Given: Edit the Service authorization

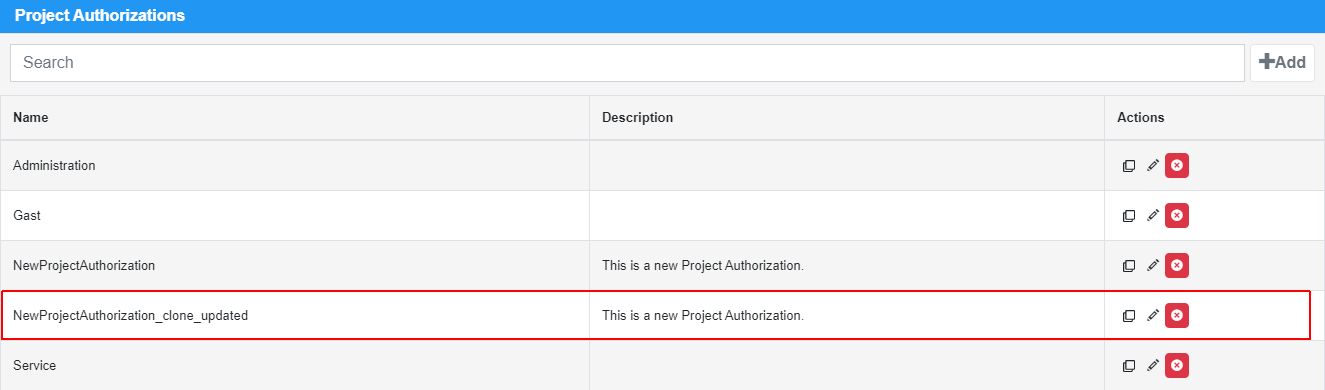Looking at the screenshot, I should click(1153, 365).
